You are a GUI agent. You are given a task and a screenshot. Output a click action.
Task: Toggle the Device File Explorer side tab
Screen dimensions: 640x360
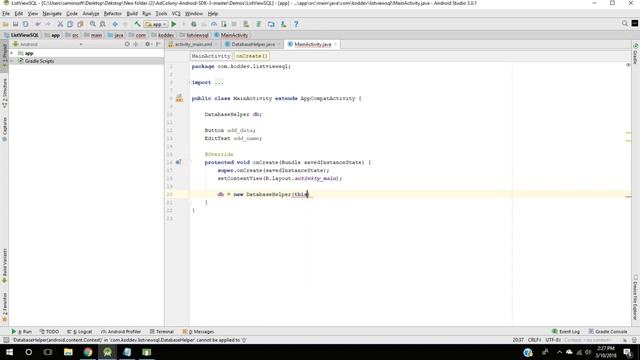636,297
